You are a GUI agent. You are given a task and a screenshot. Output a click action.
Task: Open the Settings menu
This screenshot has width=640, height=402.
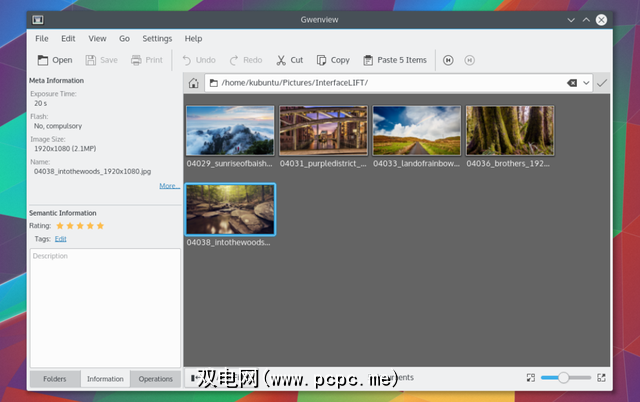pyautogui.click(x=157, y=38)
